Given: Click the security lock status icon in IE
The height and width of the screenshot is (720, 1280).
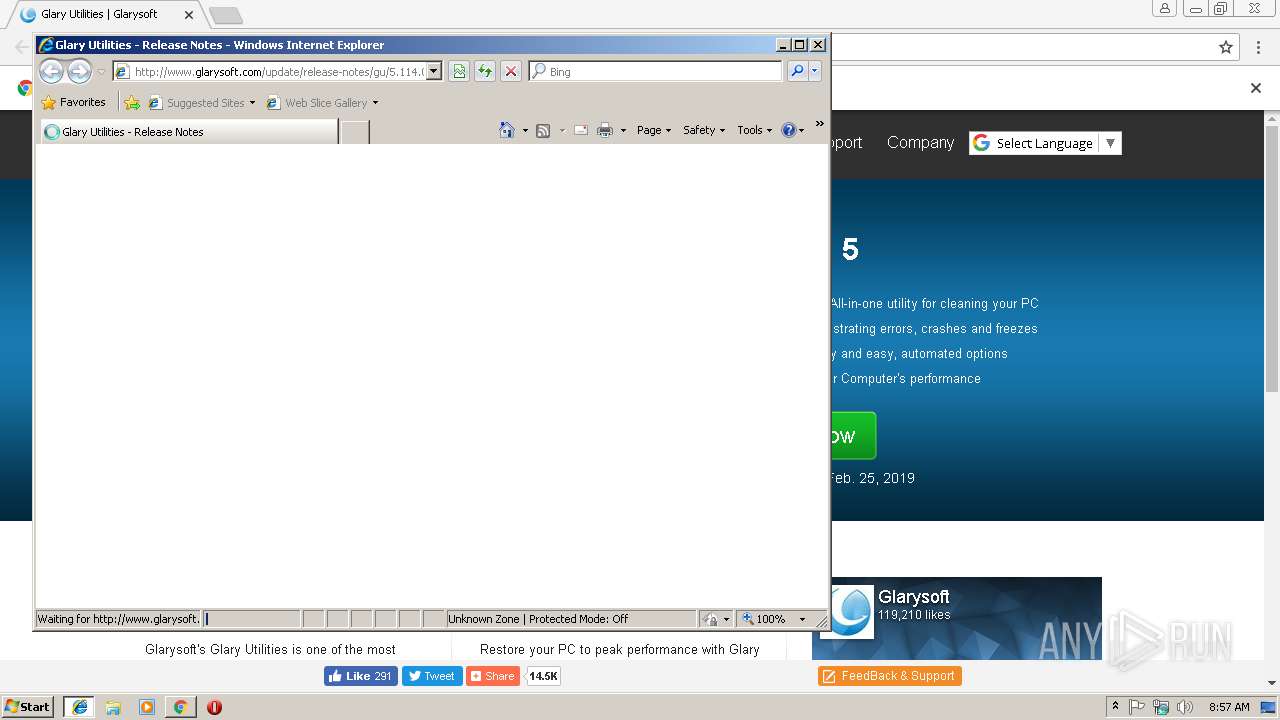Looking at the screenshot, I should (711, 619).
